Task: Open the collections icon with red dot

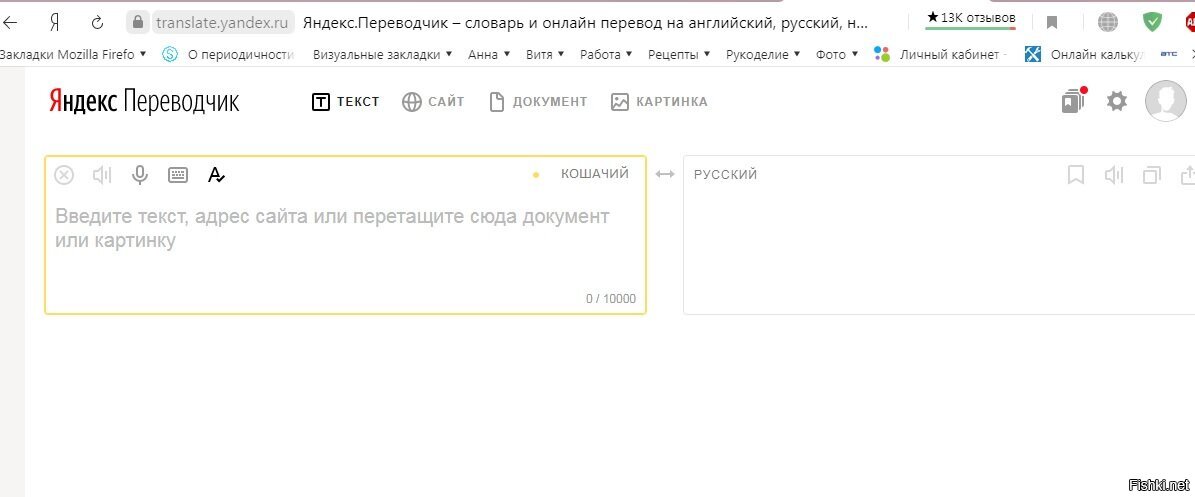Action: (x=1074, y=101)
